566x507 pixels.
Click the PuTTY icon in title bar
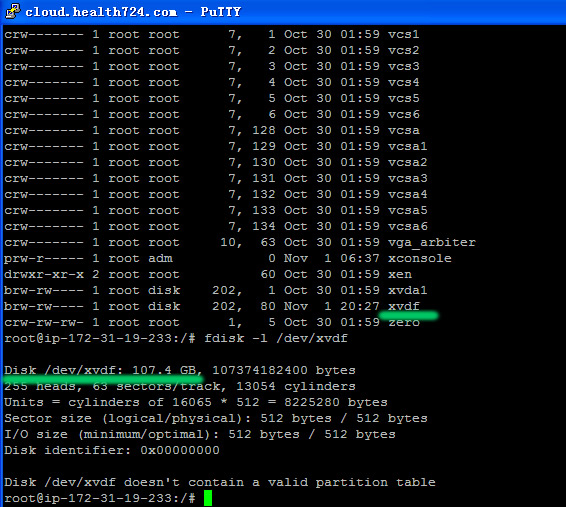[13, 11]
